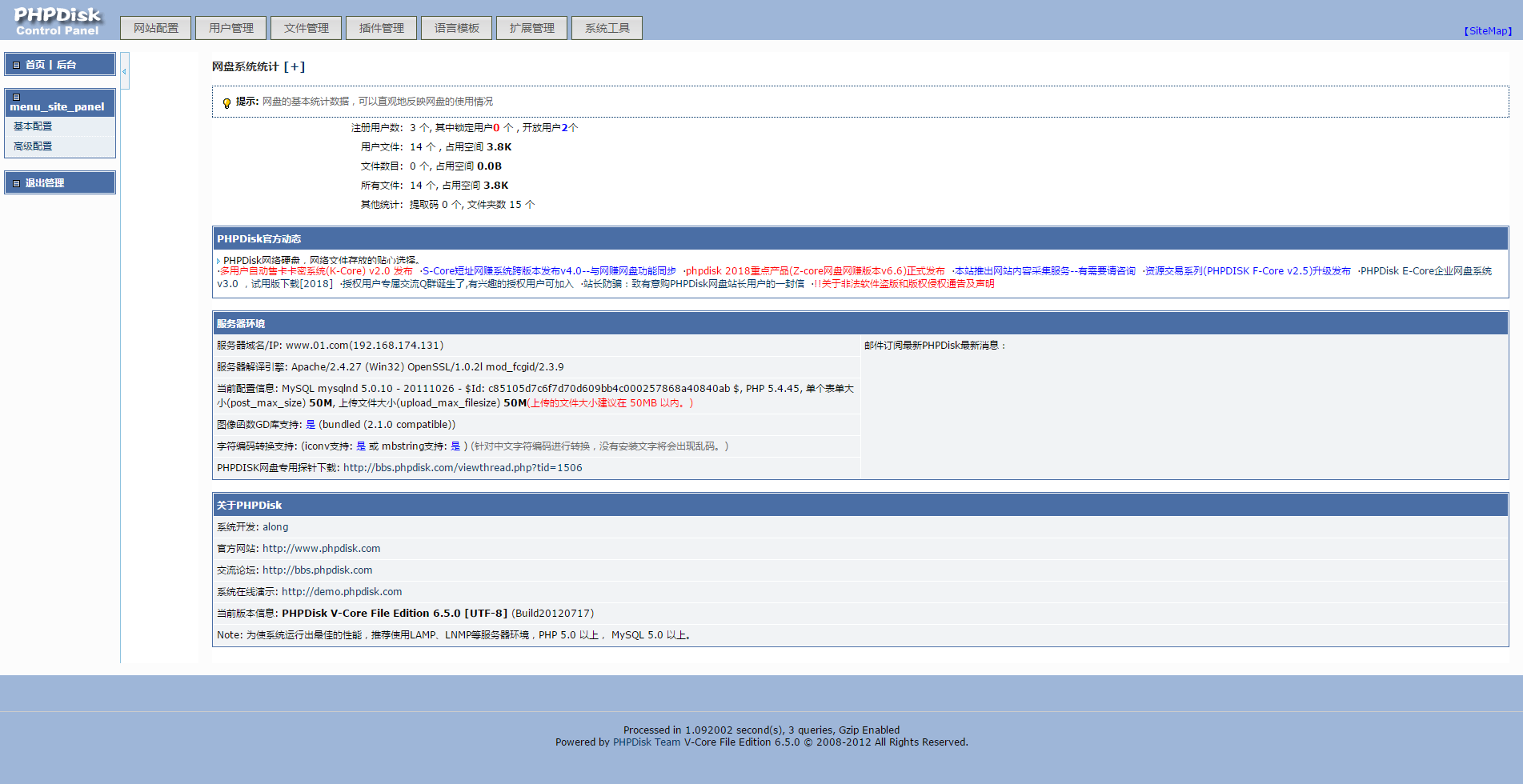Screen dimensions: 1523x784
Task: Open the 授权用户专属交流Q群 news link
Action: tap(458, 284)
